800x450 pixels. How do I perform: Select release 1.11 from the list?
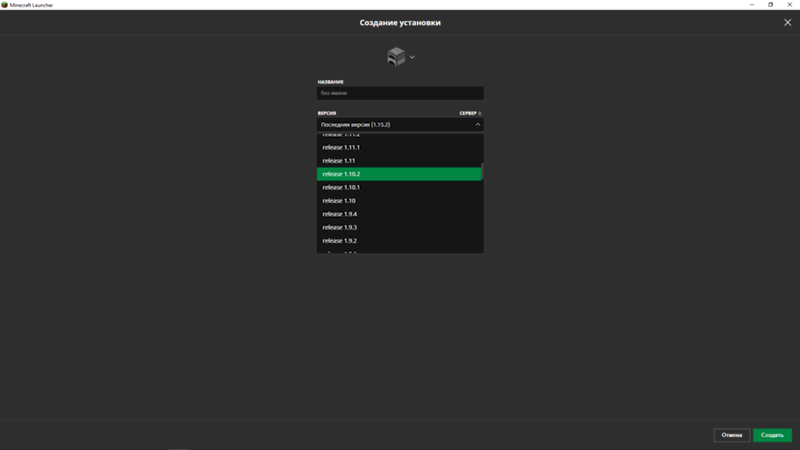pos(399,161)
